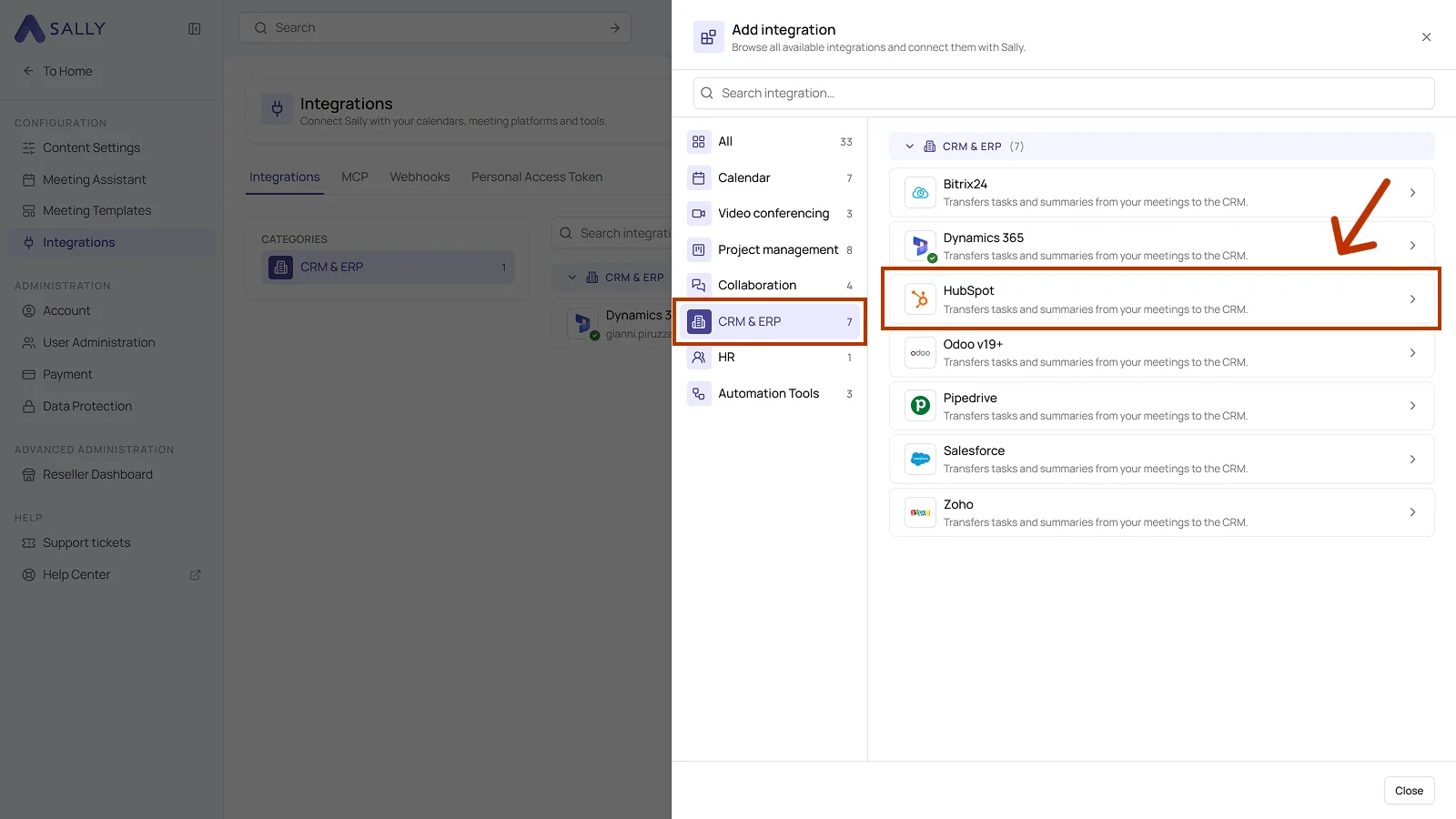This screenshot has width=1456, height=819.
Task: Click the background Search integrations field
Action: click(612, 233)
